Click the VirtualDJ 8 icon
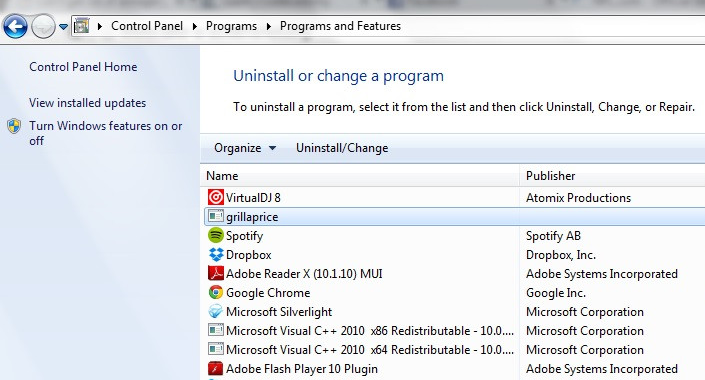Screen dimensions: 705x380 [x=216, y=197]
